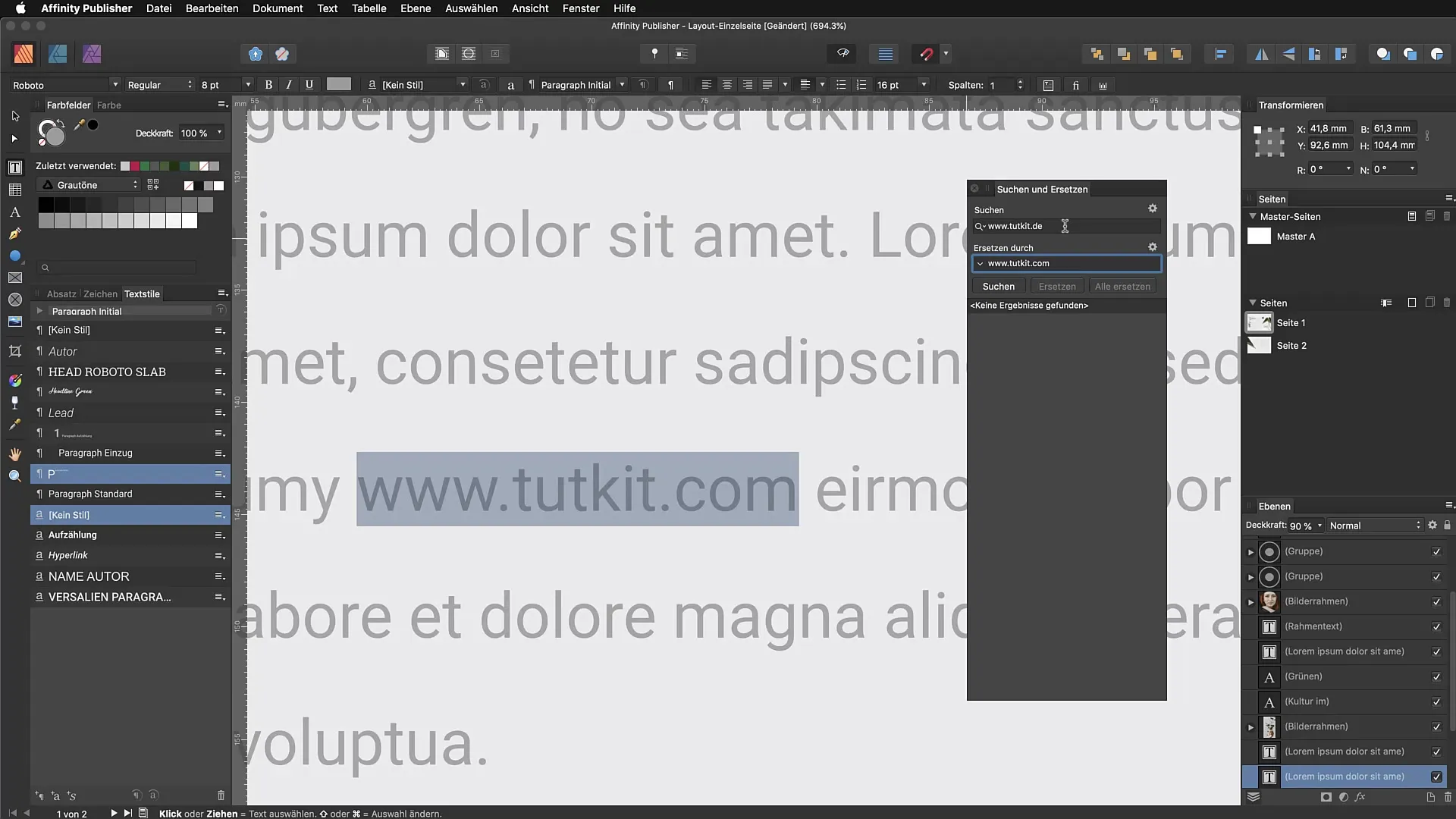1456x819 pixels.
Task: Click the Suchen button
Action: (998, 287)
